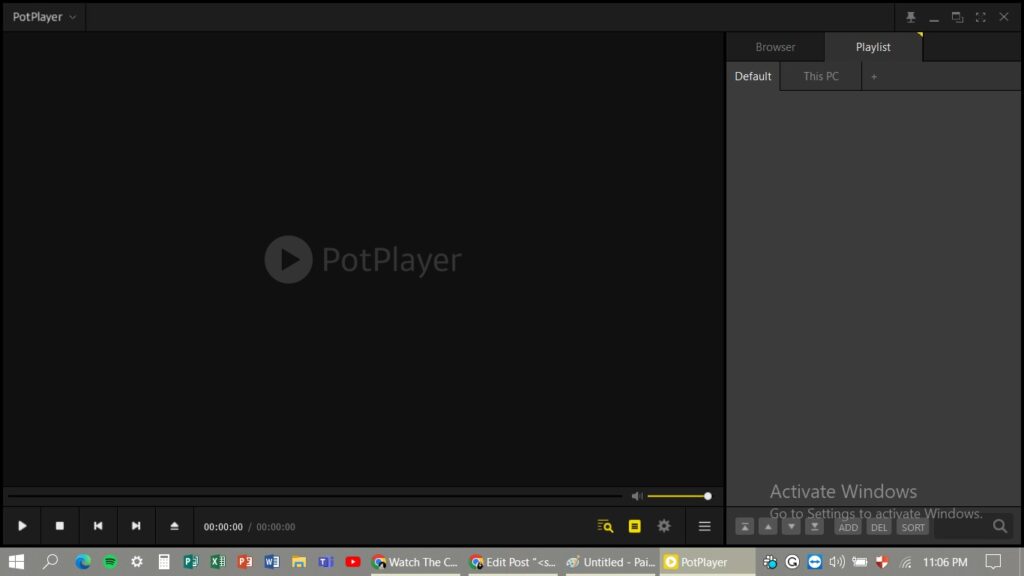Jump to the previous track
The image size is (1024, 576).
point(98,526)
